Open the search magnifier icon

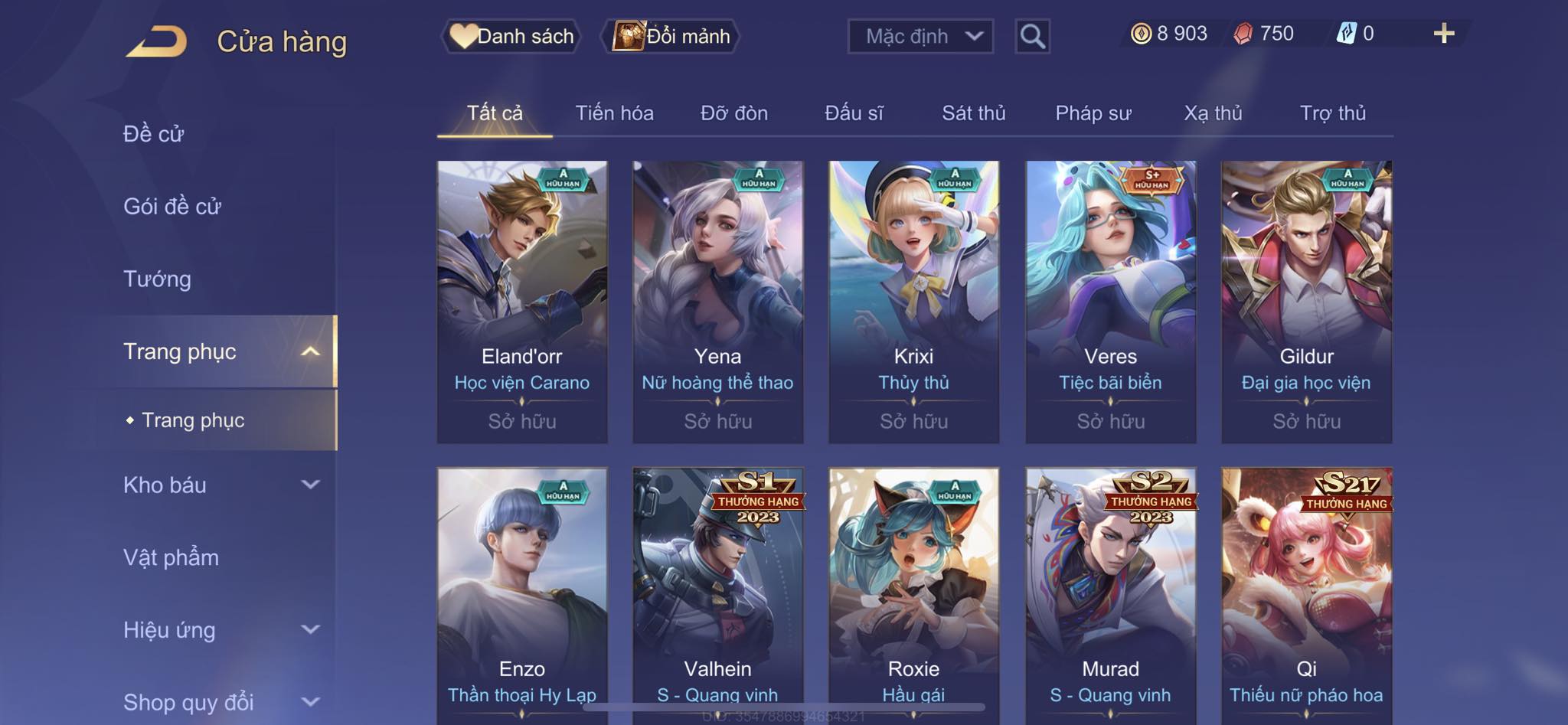[1032, 36]
